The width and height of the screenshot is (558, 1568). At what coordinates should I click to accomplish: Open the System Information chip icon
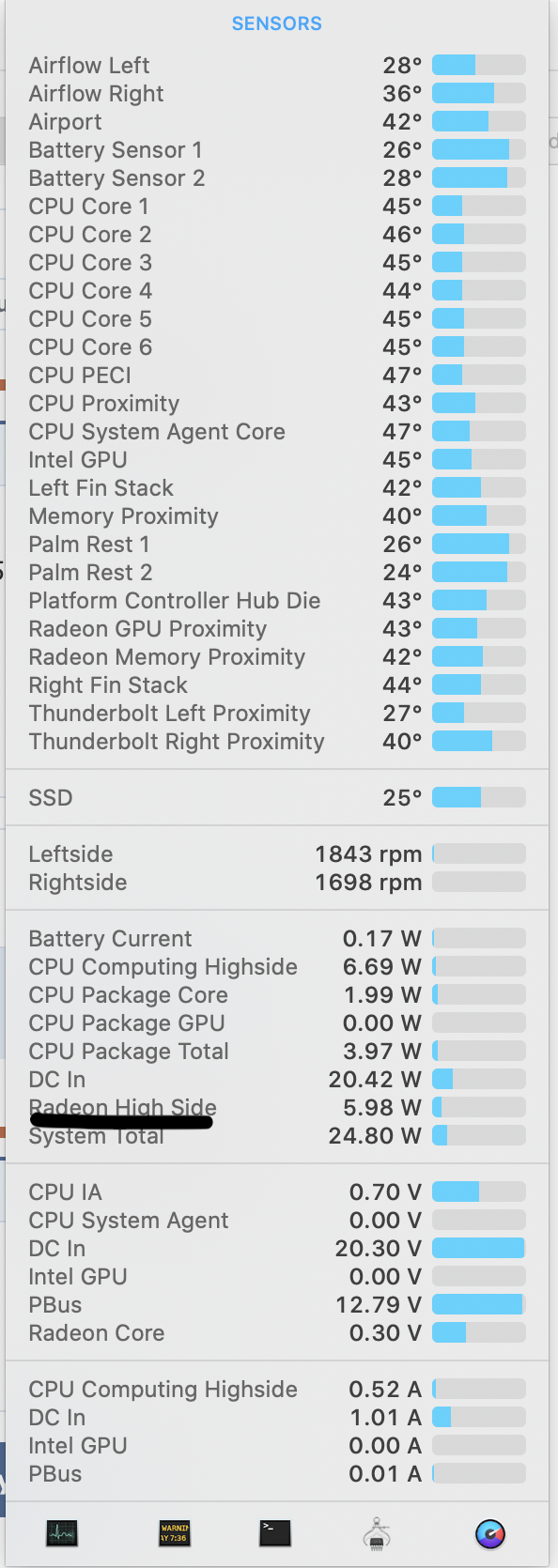[x=377, y=1533]
